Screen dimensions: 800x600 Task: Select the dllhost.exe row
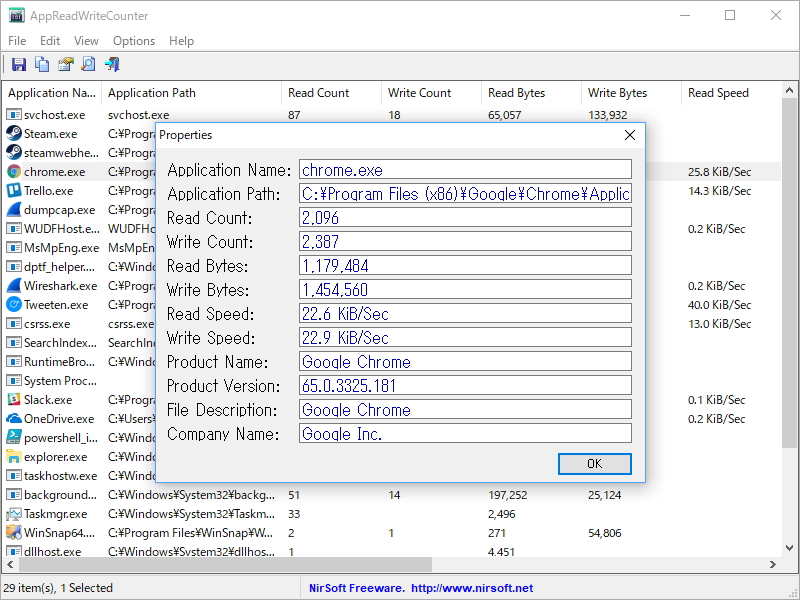[x=392, y=552]
